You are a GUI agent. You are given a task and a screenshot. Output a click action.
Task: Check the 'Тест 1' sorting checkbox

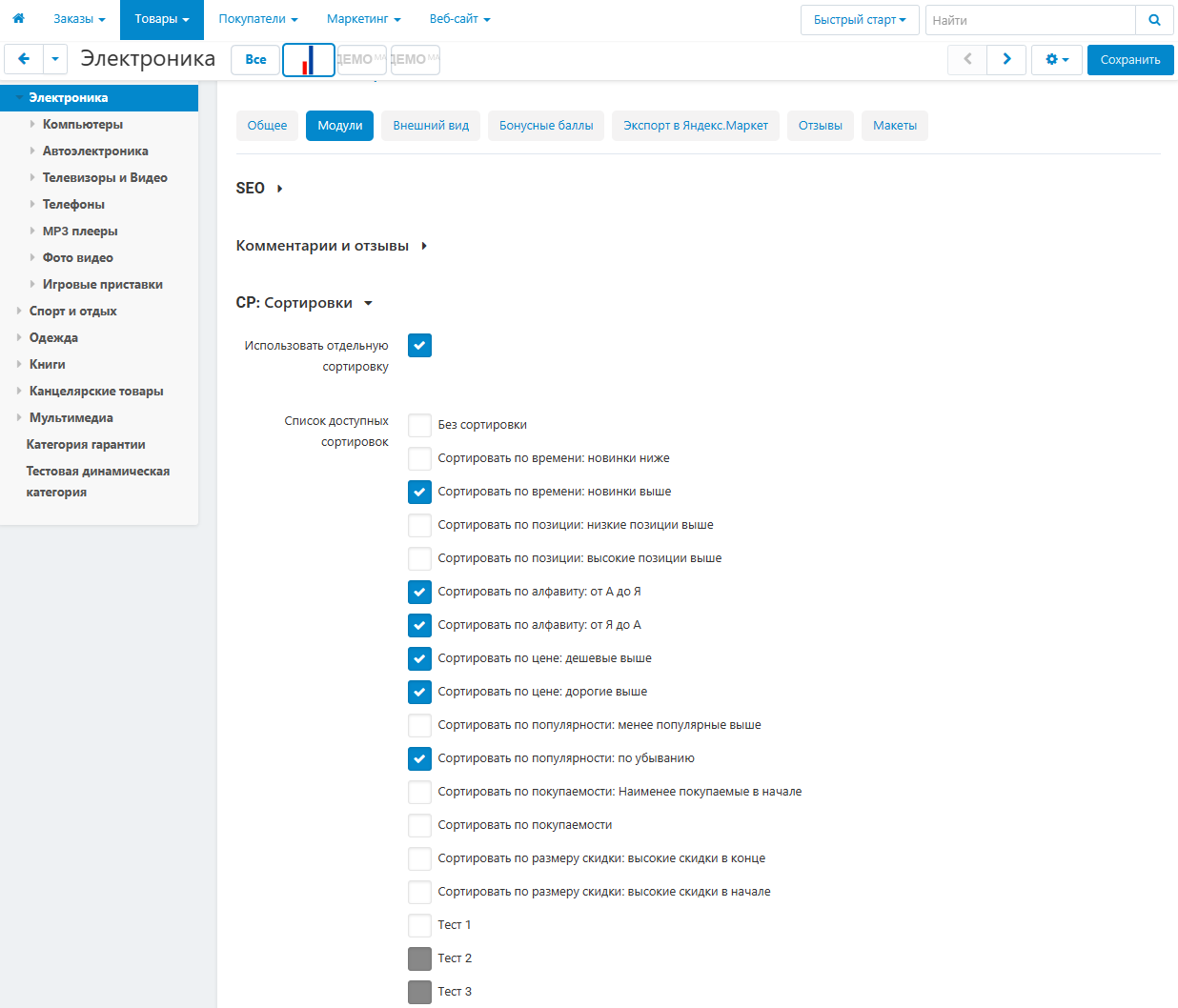point(419,925)
